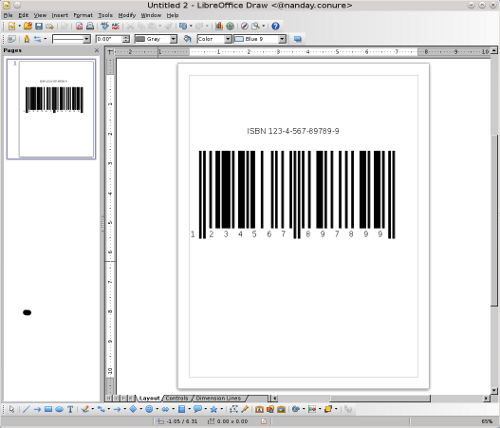Viewport: 500px width, 428px height.
Task: Click the New document icon
Action: pyautogui.click(x=12, y=26)
